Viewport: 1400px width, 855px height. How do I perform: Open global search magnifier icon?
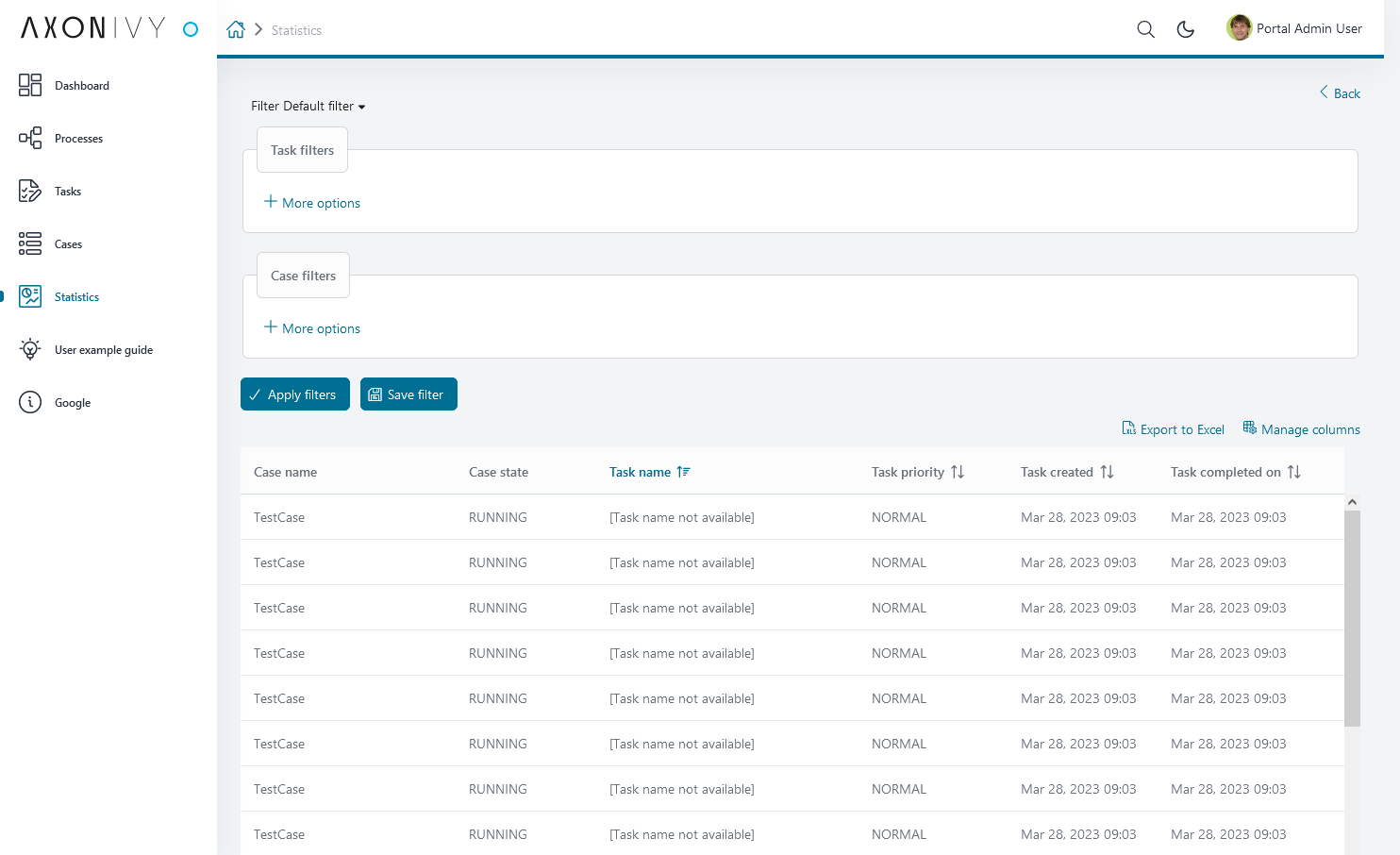click(x=1145, y=29)
